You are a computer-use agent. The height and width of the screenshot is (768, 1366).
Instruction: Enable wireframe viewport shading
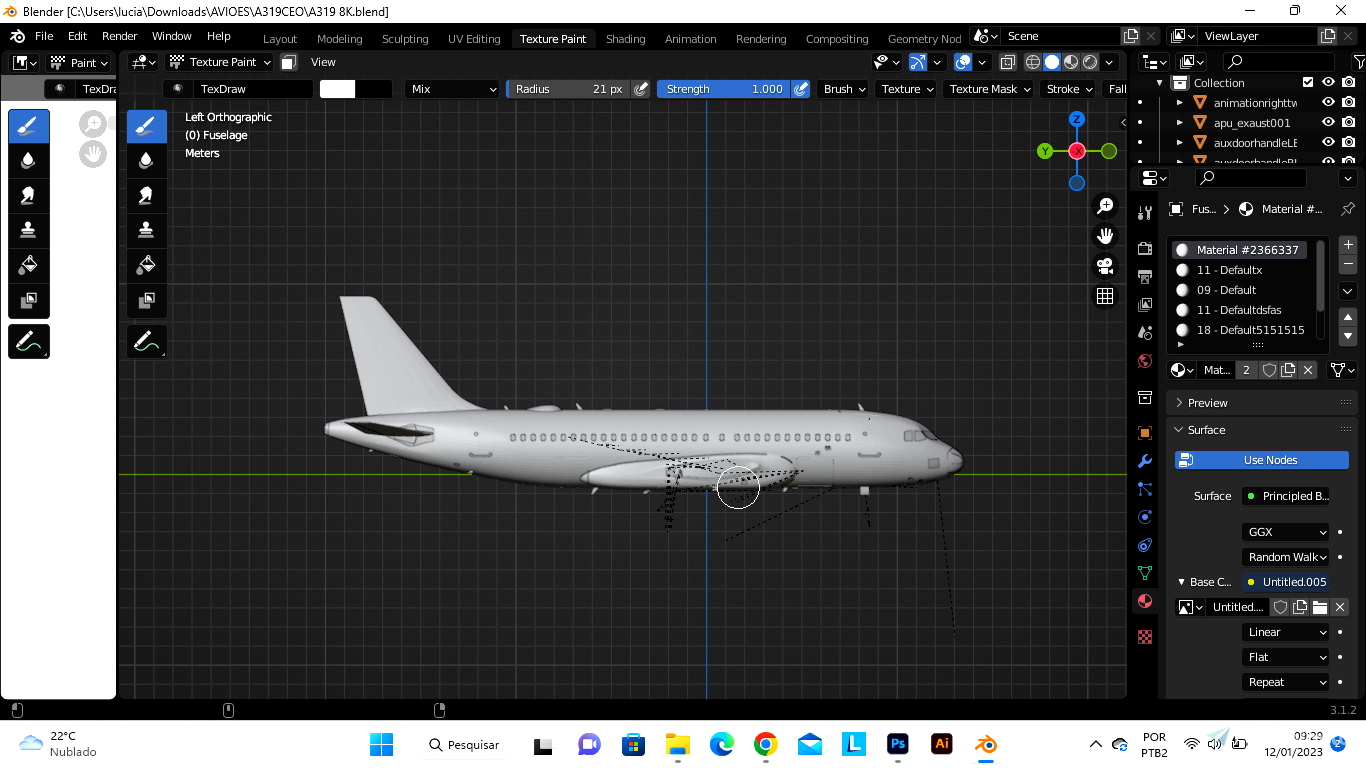tap(1033, 62)
